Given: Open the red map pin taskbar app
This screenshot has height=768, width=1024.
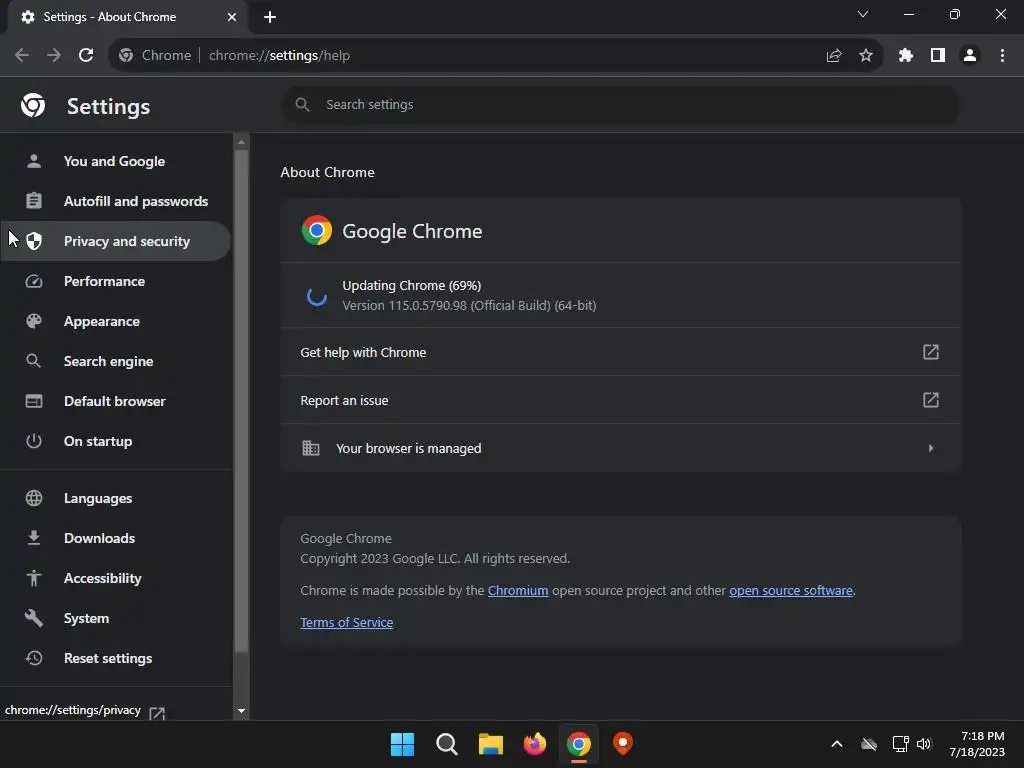Looking at the screenshot, I should click(623, 744).
